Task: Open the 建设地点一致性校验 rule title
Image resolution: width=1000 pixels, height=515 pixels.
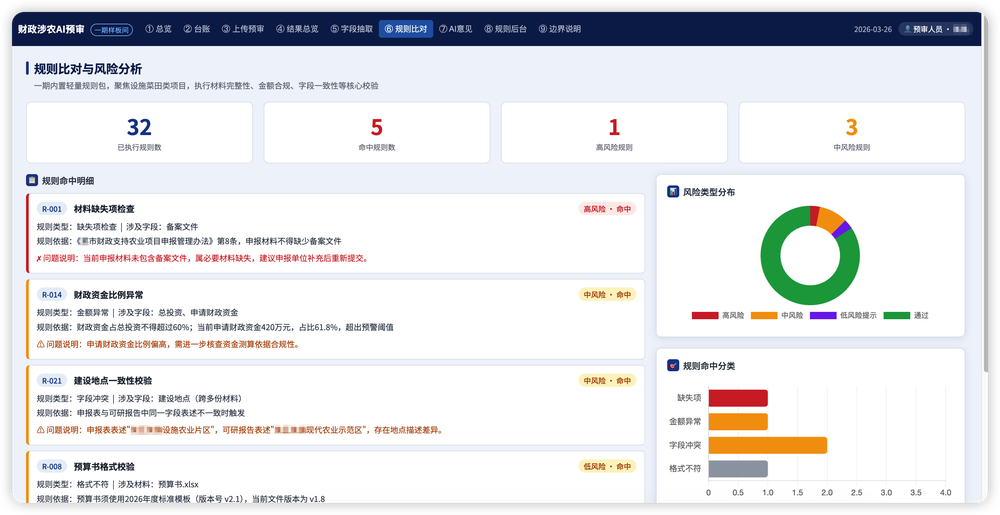Action: (x=113, y=381)
